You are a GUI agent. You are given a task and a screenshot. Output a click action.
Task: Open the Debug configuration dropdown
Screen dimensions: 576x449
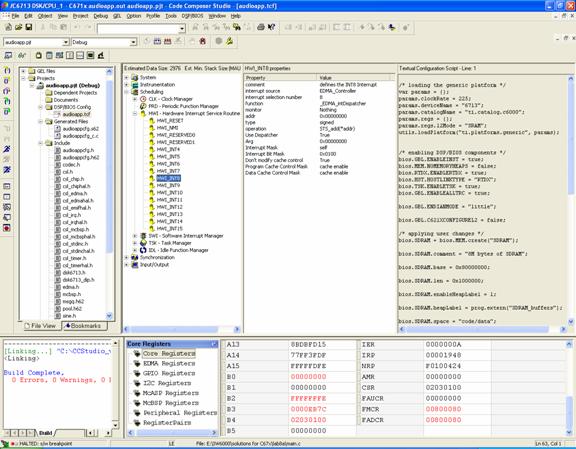pos(133,42)
